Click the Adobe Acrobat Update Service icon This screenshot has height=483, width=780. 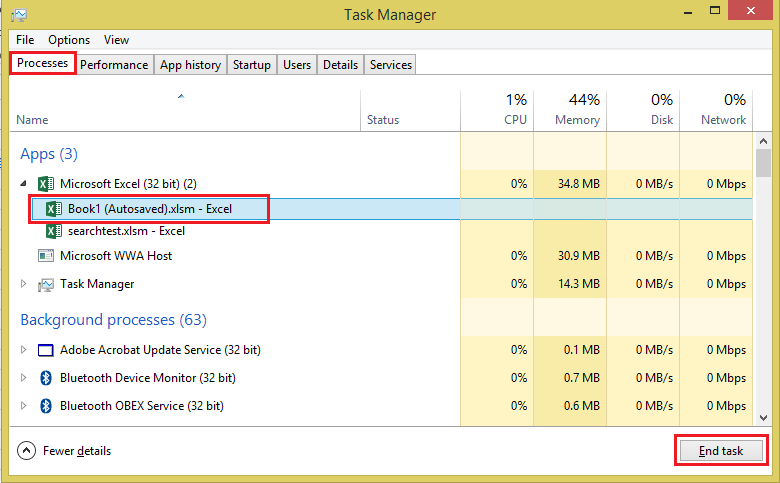click(46, 350)
